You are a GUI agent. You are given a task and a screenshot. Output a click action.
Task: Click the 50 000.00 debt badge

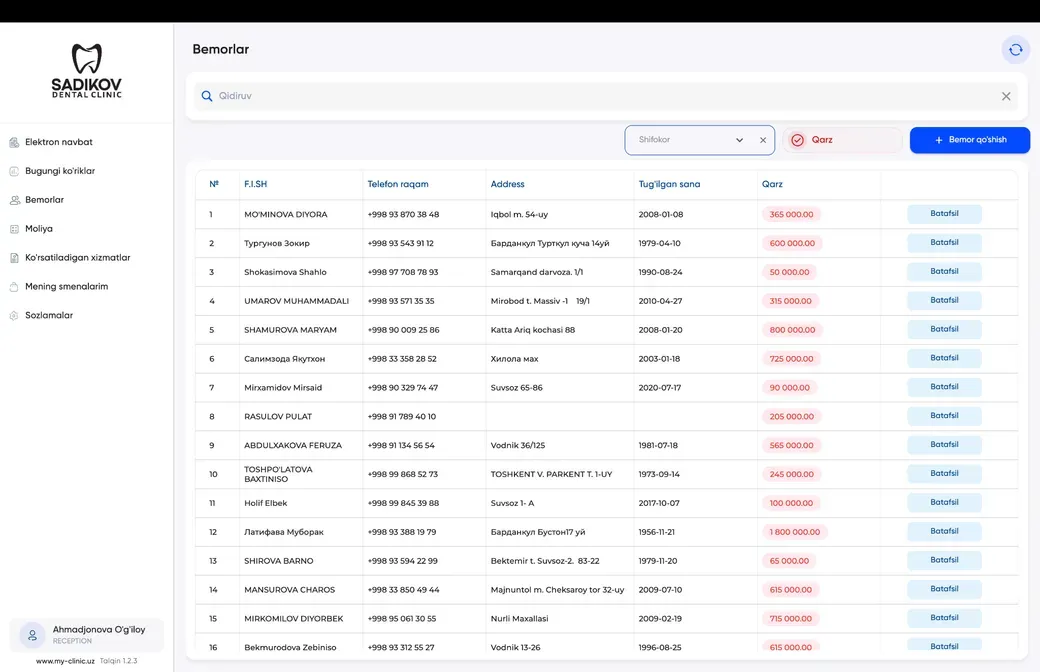point(789,272)
